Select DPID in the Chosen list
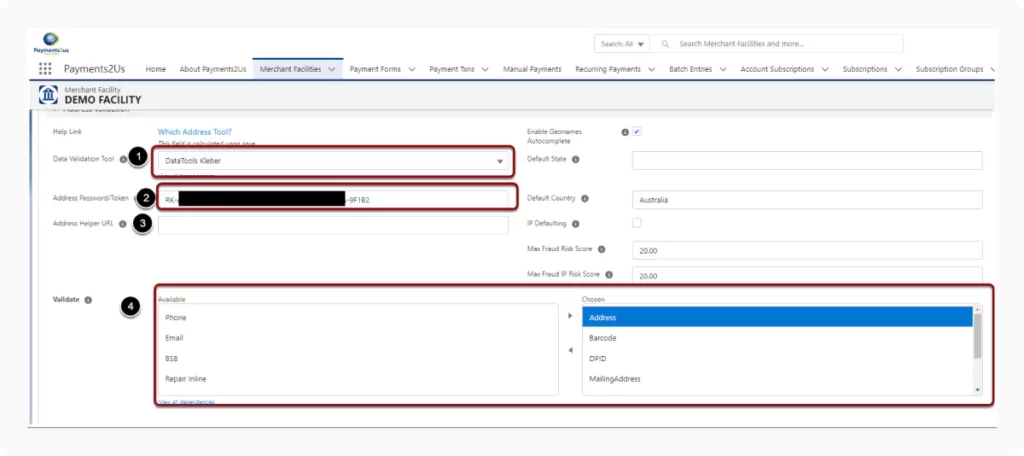The image size is (1024, 456). pos(777,359)
